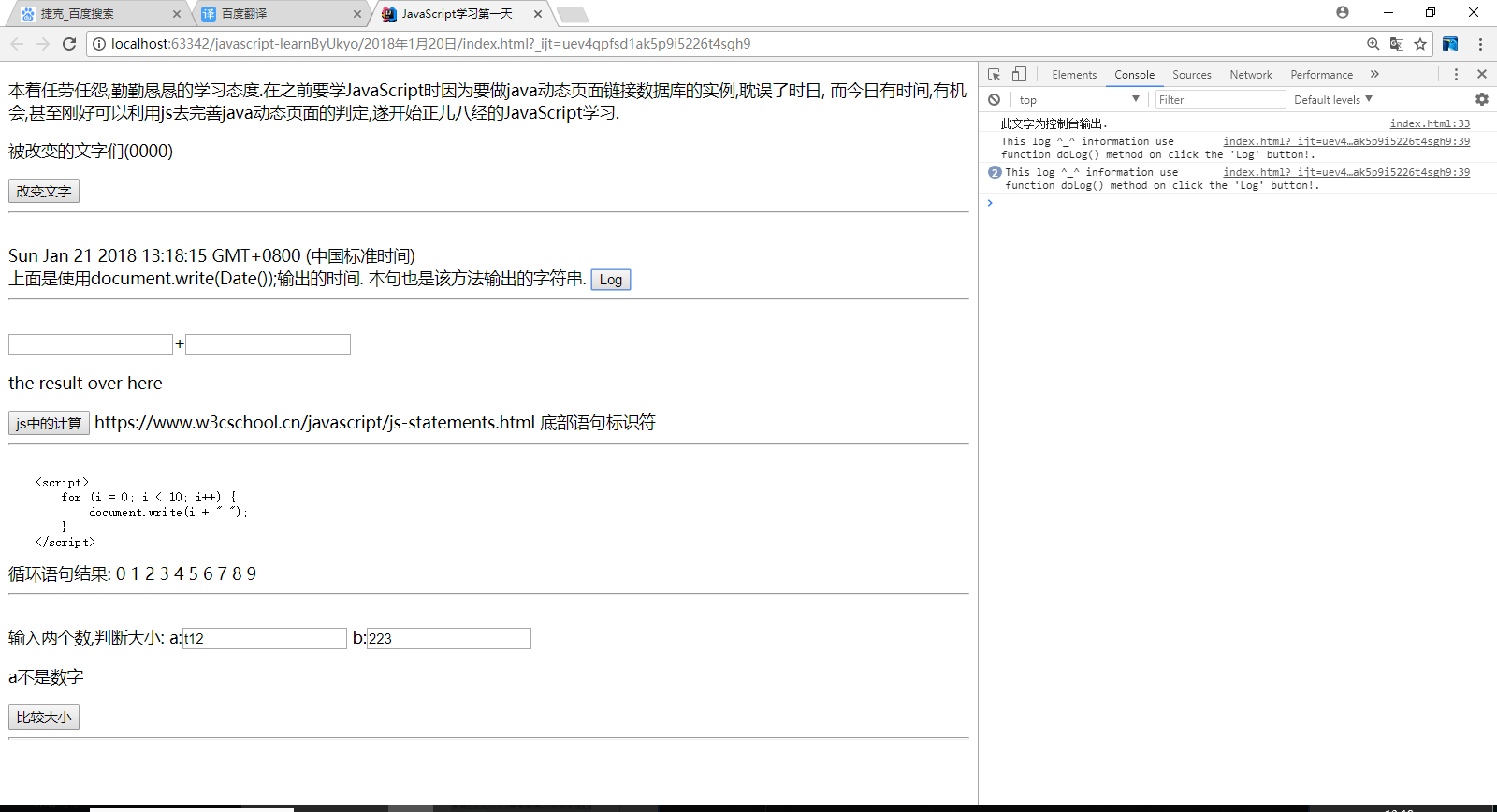View site information icon in the address bar
Image resolution: width=1497 pixels, height=812 pixels.
coord(99,44)
